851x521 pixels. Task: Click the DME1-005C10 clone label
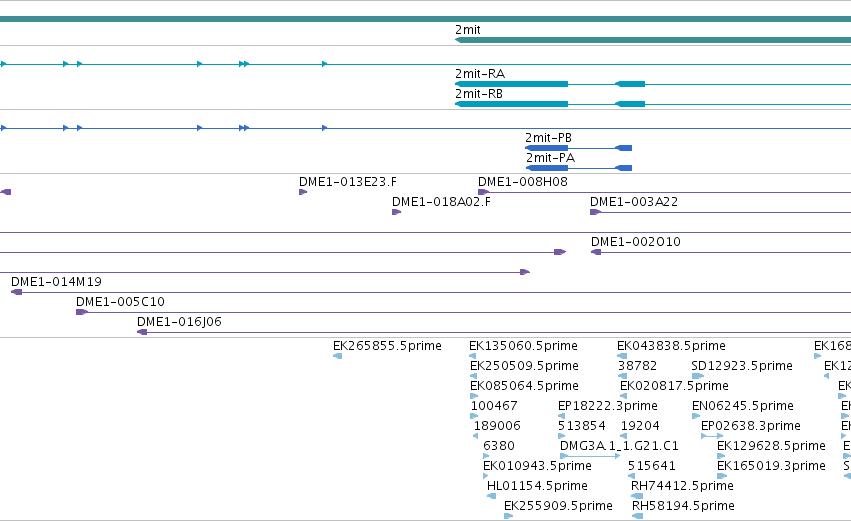coord(120,302)
